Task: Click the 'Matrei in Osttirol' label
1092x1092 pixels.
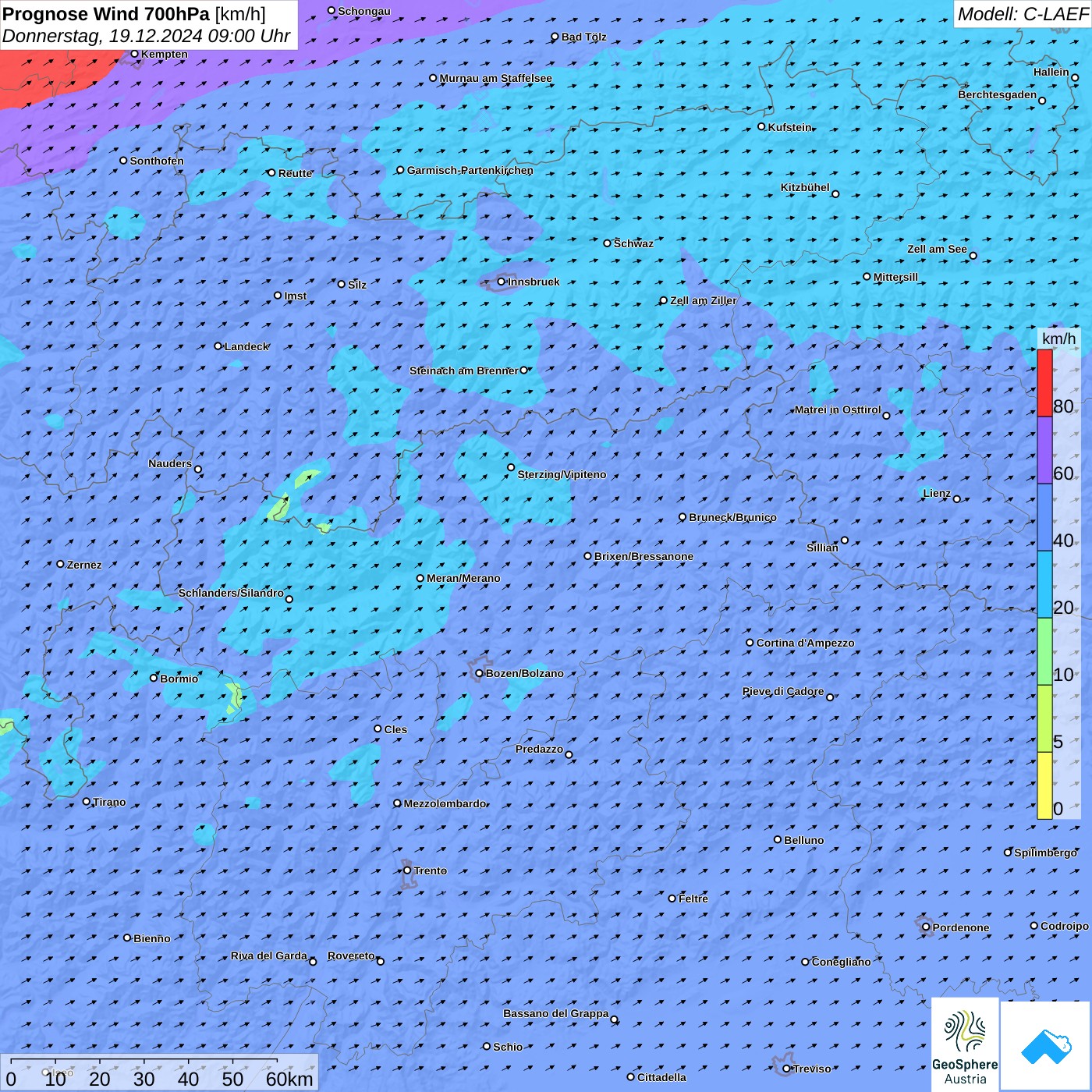Action: [x=838, y=409]
